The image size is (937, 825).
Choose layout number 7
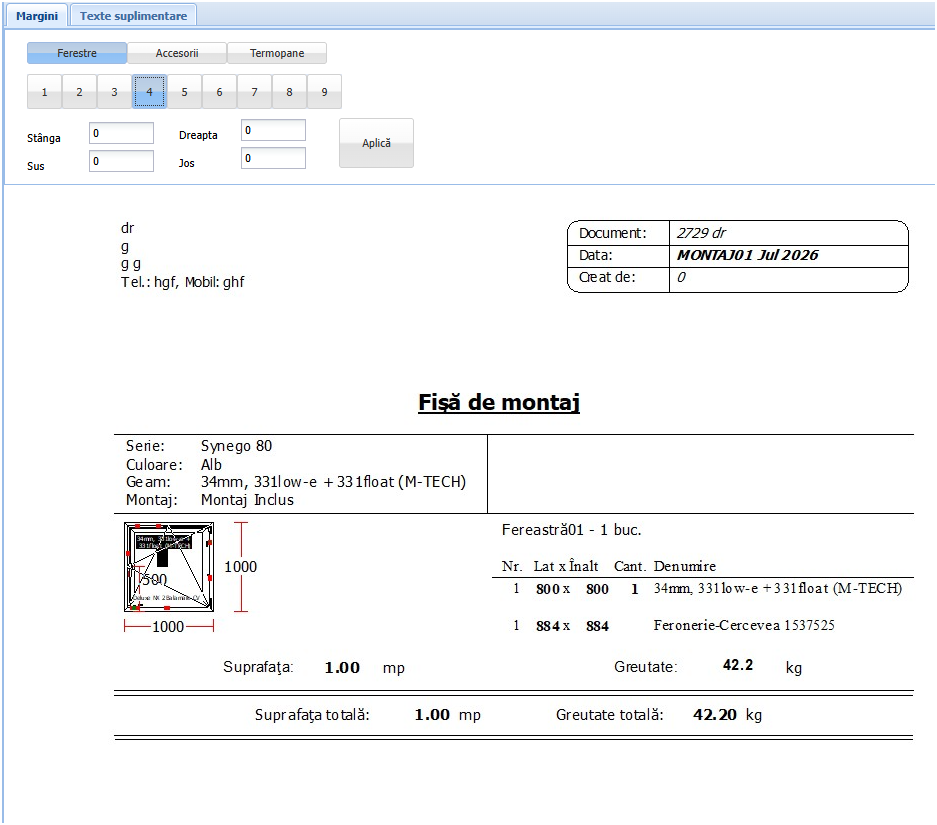(x=255, y=92)
